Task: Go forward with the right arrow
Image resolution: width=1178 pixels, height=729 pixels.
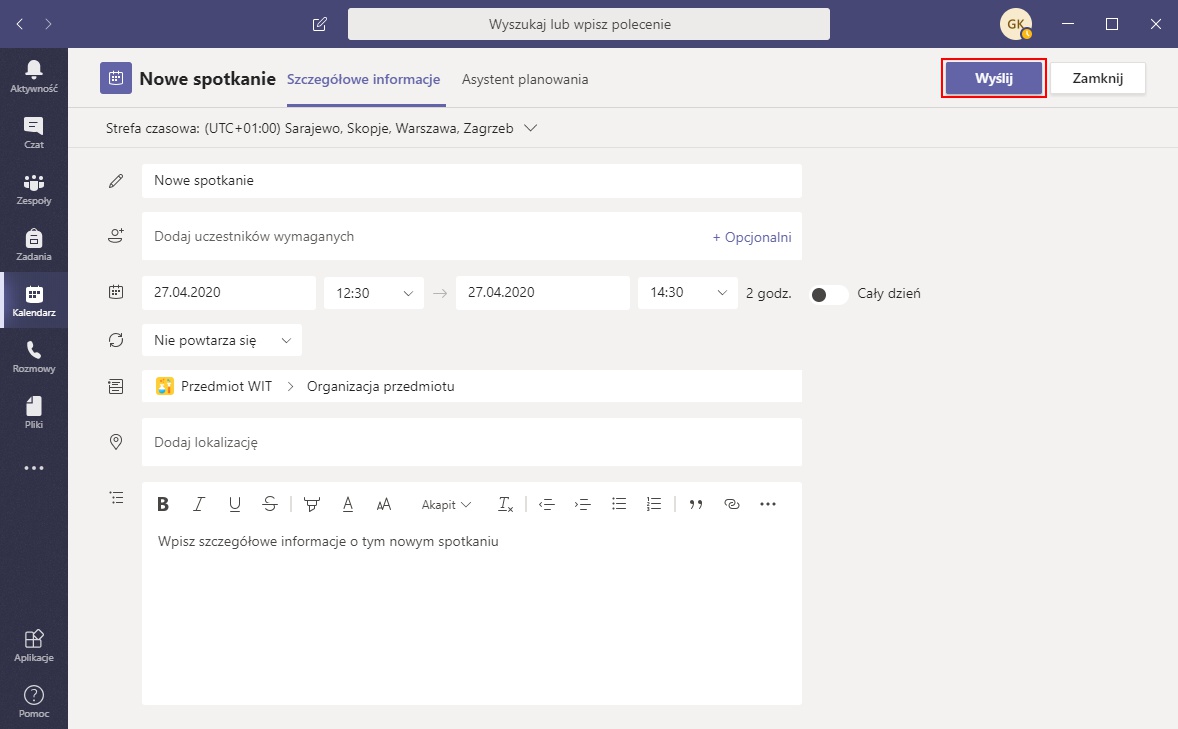Action: pyautogui.click(x=48, y=24)
